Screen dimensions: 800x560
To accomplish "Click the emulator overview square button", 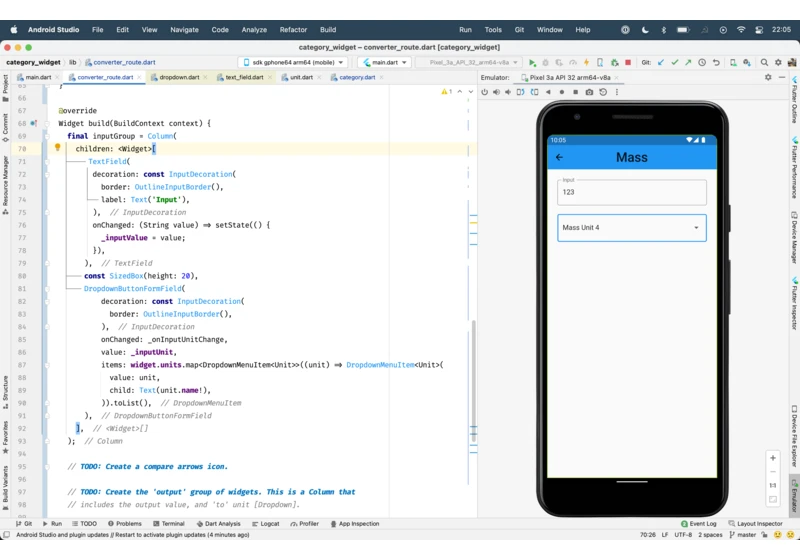I will pos(576,92).
